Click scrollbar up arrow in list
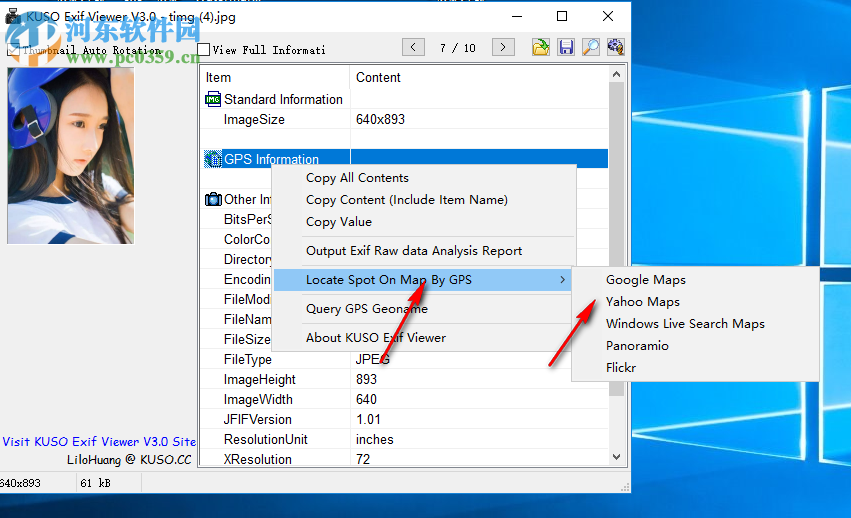This screenshot has height=518, width=851. (x=616, y=74)
